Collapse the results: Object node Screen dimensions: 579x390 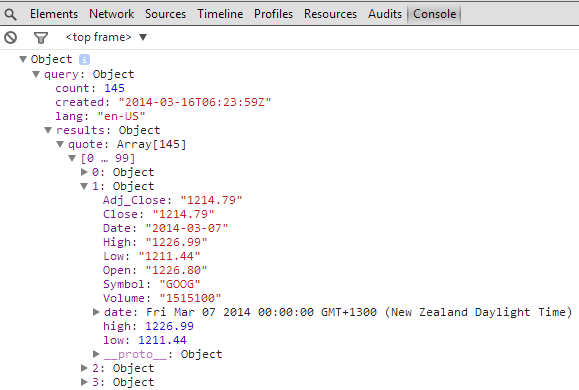point(48,130)
